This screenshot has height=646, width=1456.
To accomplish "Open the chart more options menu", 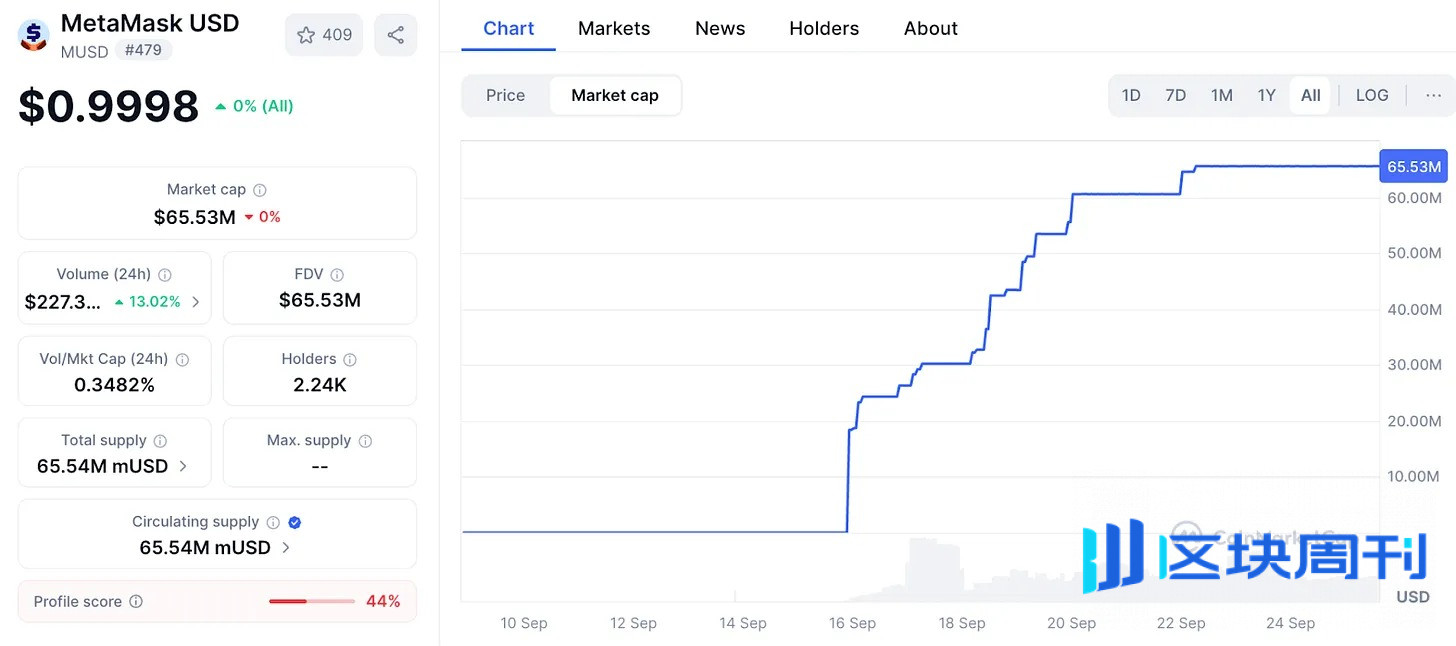I will tap(1434, 95).
